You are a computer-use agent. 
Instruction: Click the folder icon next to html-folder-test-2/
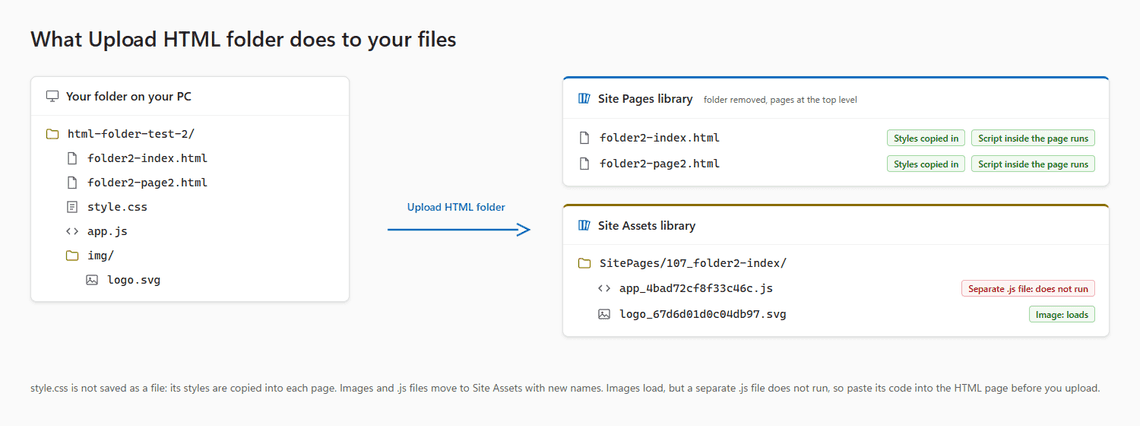pyautogui.click(x=52, y=134)
